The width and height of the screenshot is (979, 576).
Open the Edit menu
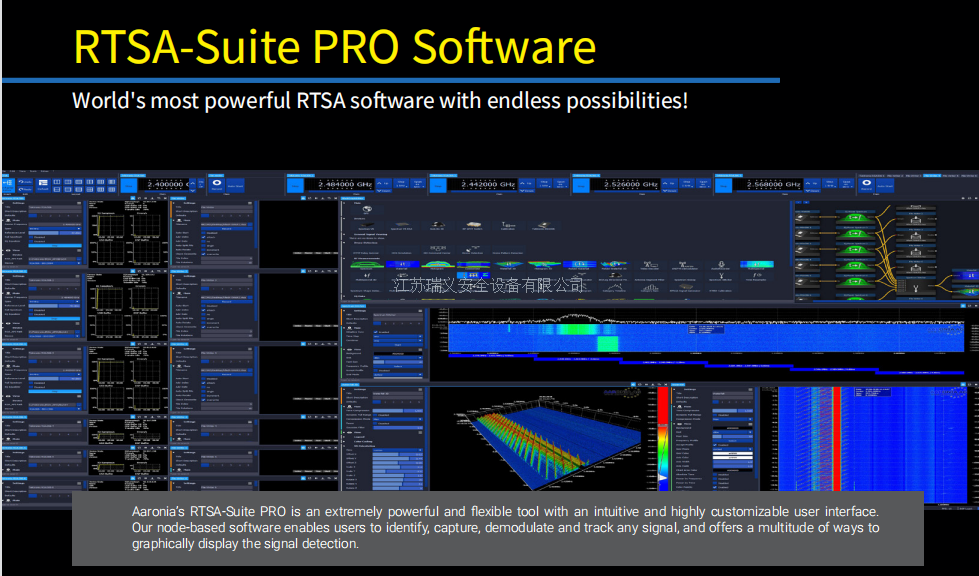pyautogui.click(x=12, y=171)
